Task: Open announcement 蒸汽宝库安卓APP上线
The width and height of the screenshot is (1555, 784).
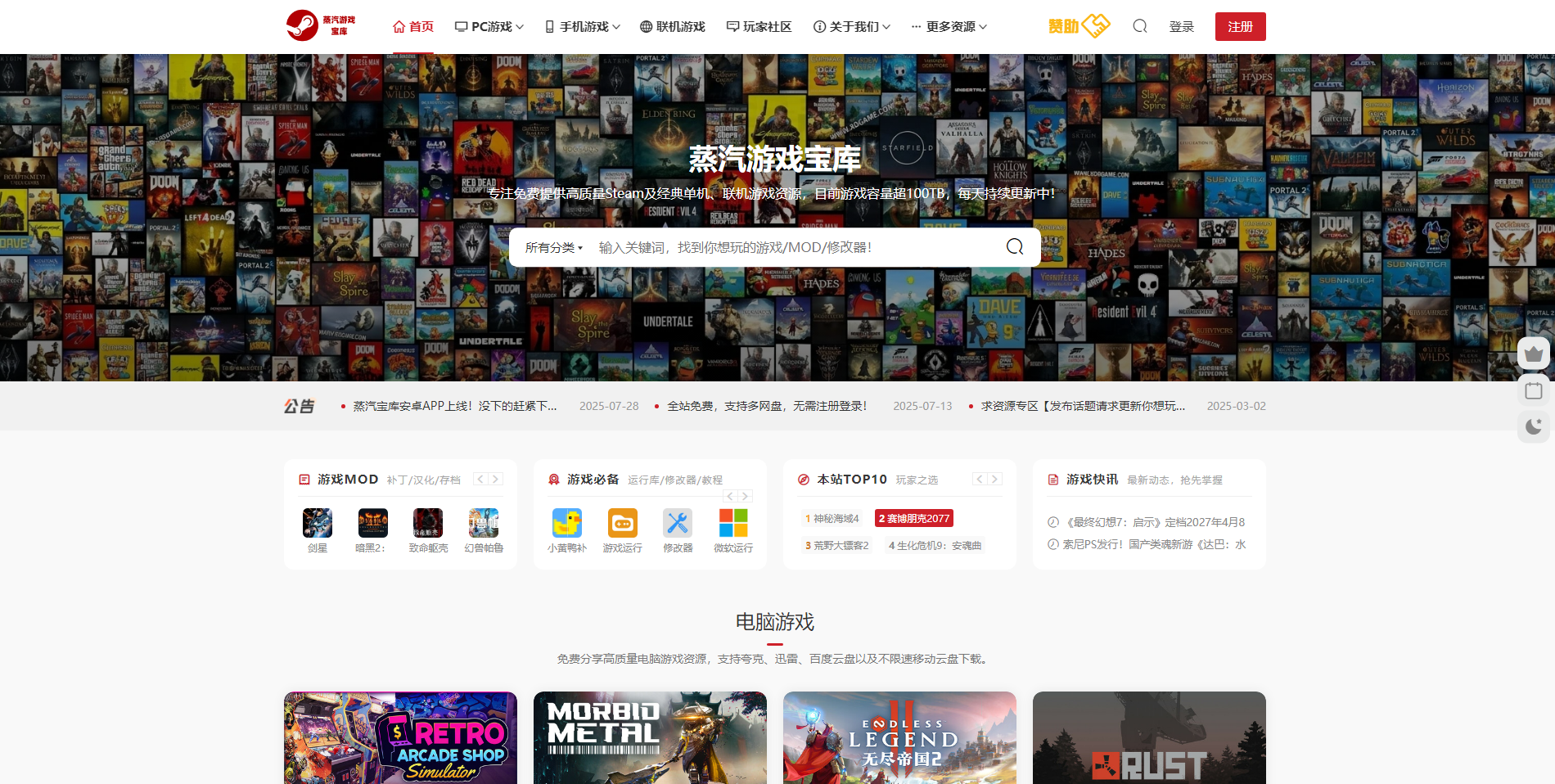Action: (x=455, y=406)
